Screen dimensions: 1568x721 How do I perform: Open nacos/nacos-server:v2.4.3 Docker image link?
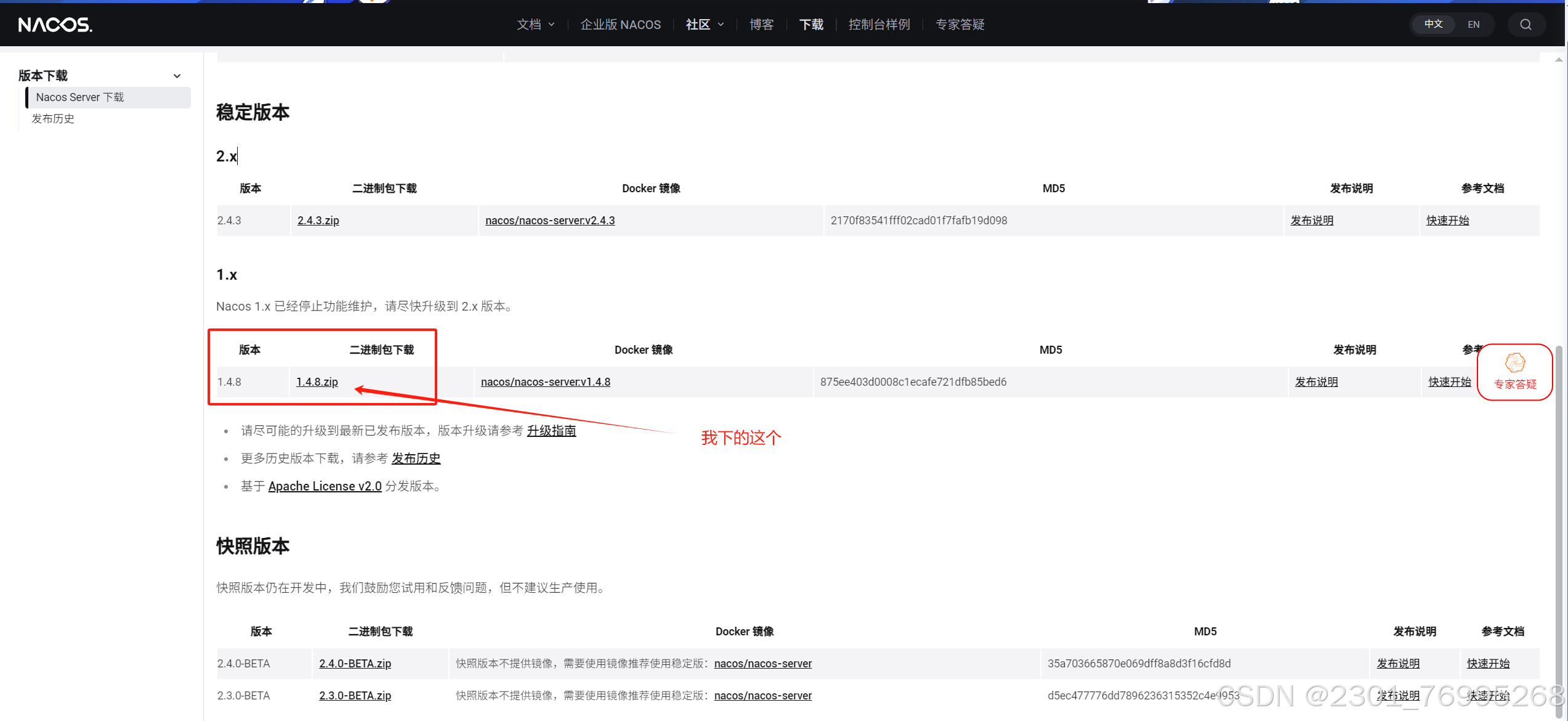550,221
